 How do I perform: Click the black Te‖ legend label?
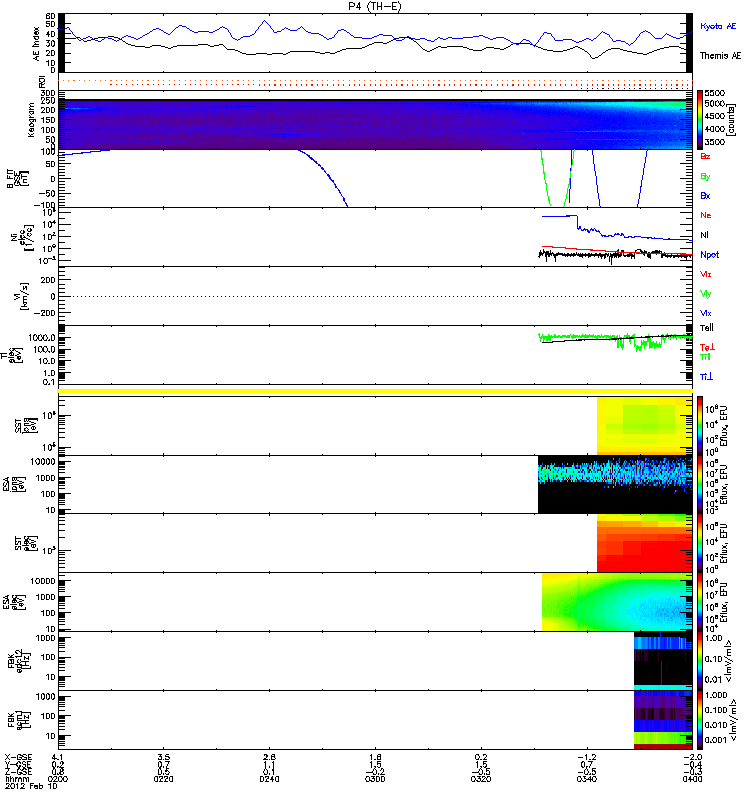tap(707, 328)
